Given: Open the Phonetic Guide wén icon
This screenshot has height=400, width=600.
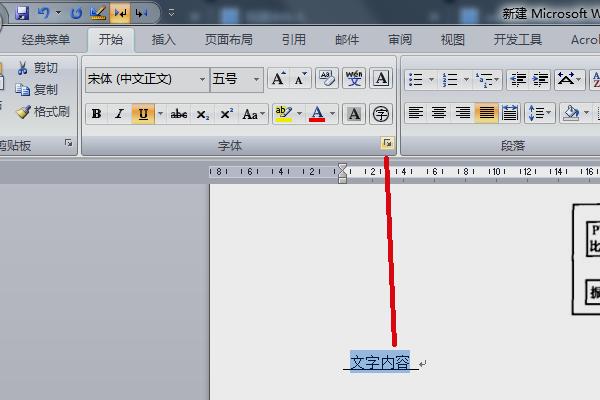Looking at the screenshot, I should [x=354, y=78].
